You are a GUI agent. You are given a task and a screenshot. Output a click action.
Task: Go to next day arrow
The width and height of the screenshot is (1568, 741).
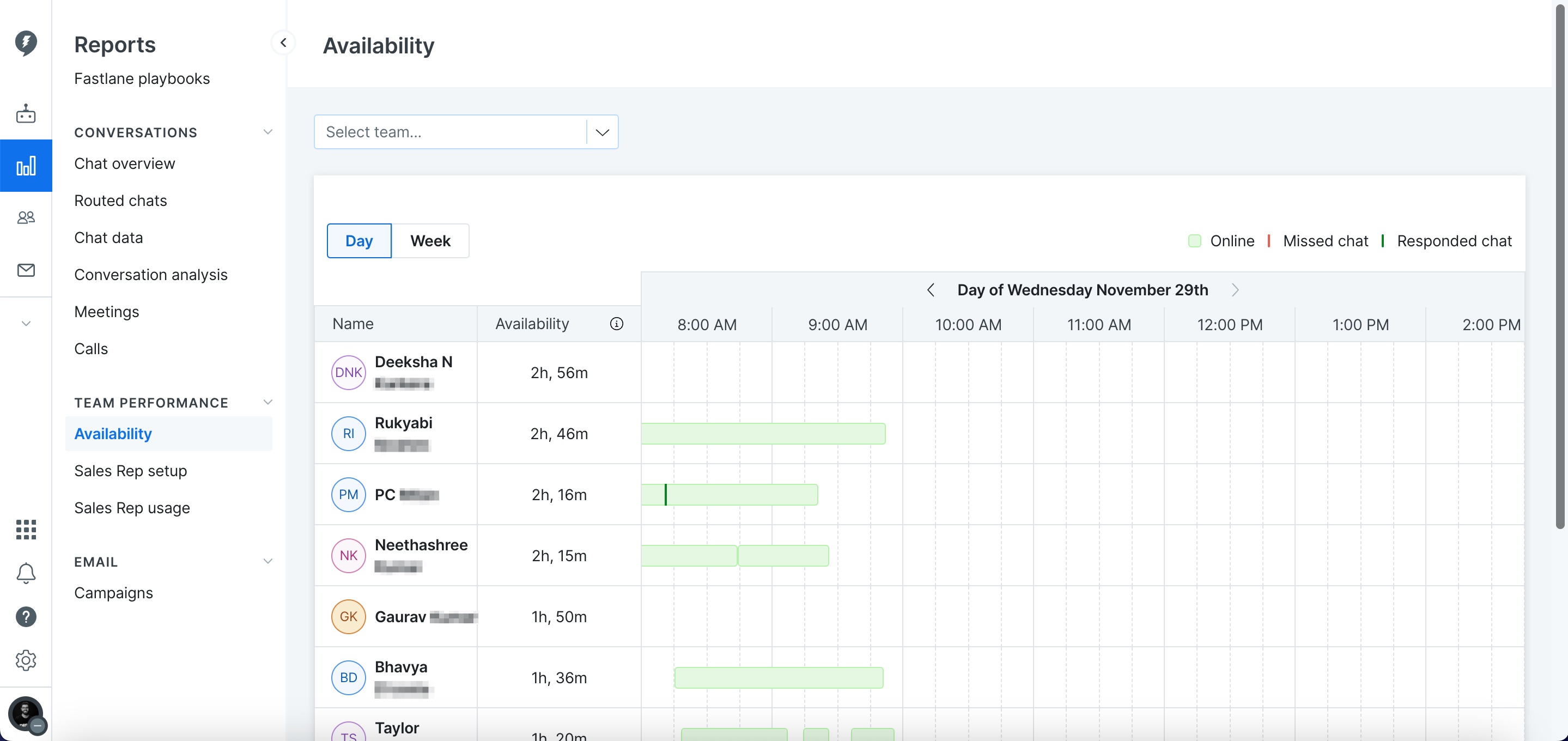1235,290
